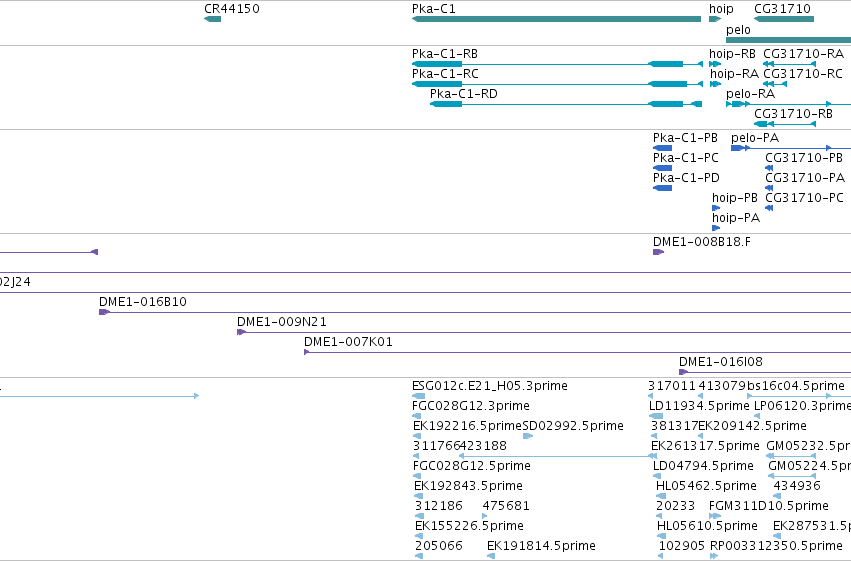
Task: Select protein Pka-C1-PC
Action: coord(662,168)
